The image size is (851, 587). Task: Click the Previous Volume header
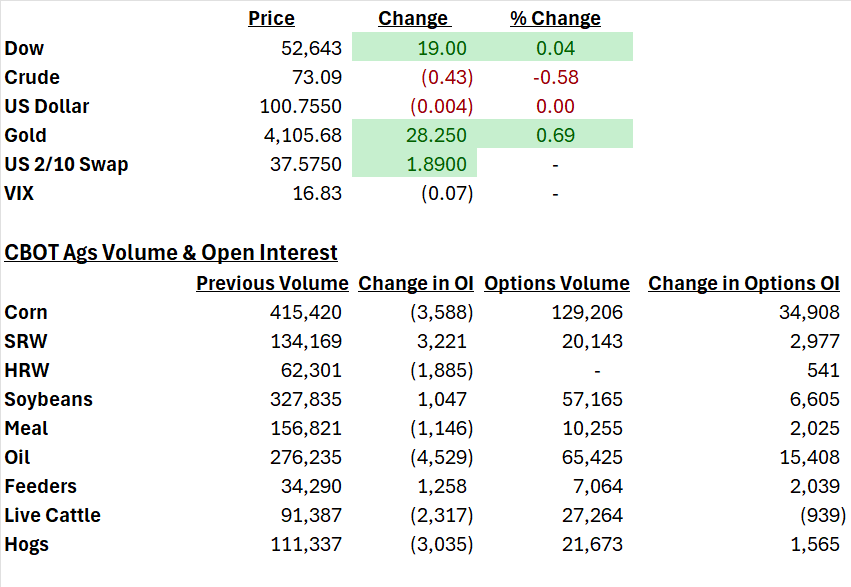(272, 283)
